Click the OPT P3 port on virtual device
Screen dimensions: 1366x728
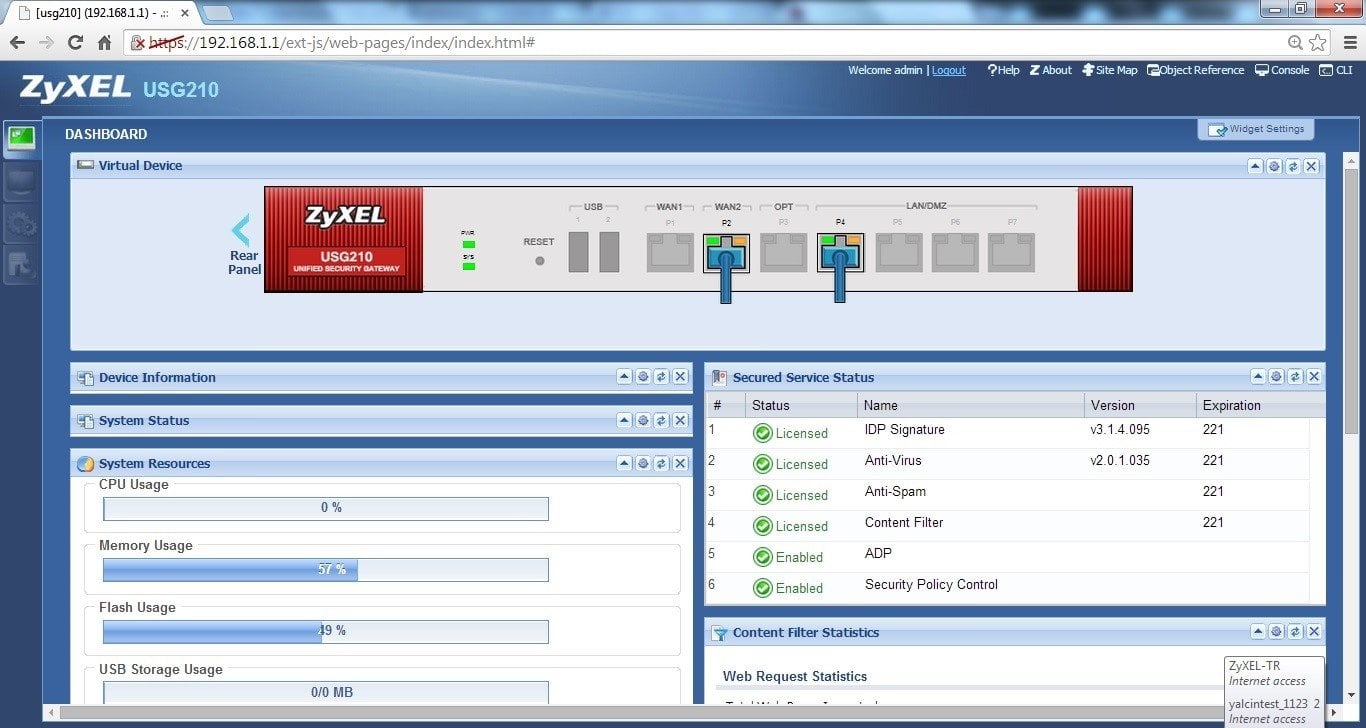click(783, 252)
